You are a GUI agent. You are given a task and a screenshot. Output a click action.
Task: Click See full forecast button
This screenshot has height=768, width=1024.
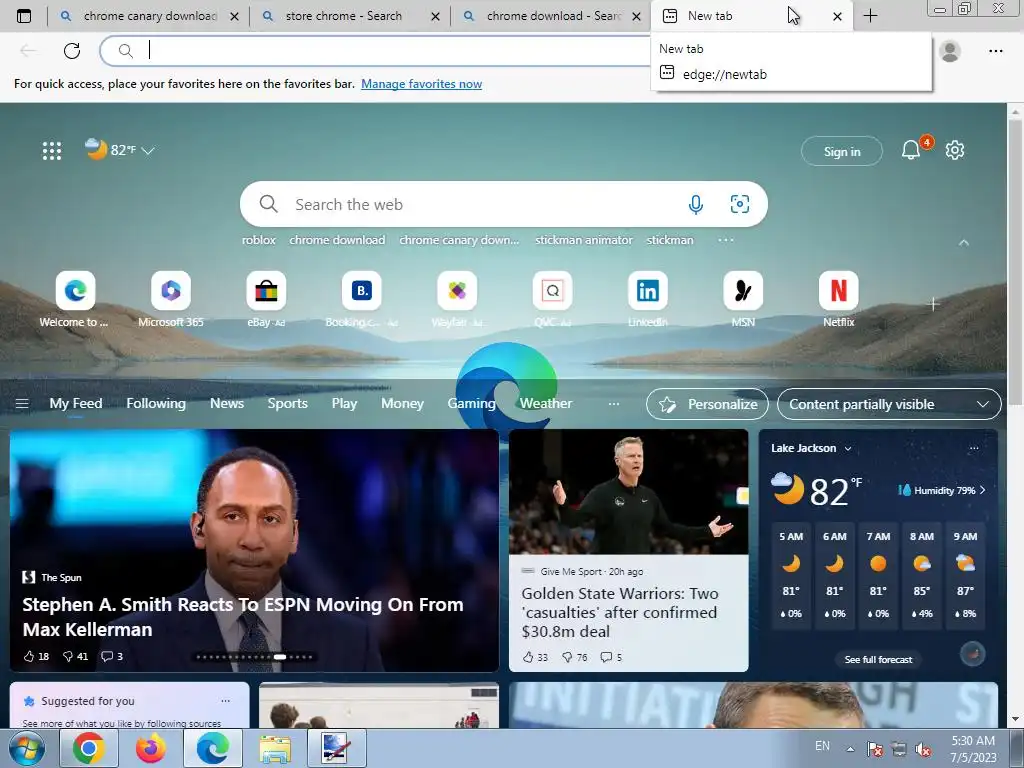pyautogui.click(x=878, y=660)
